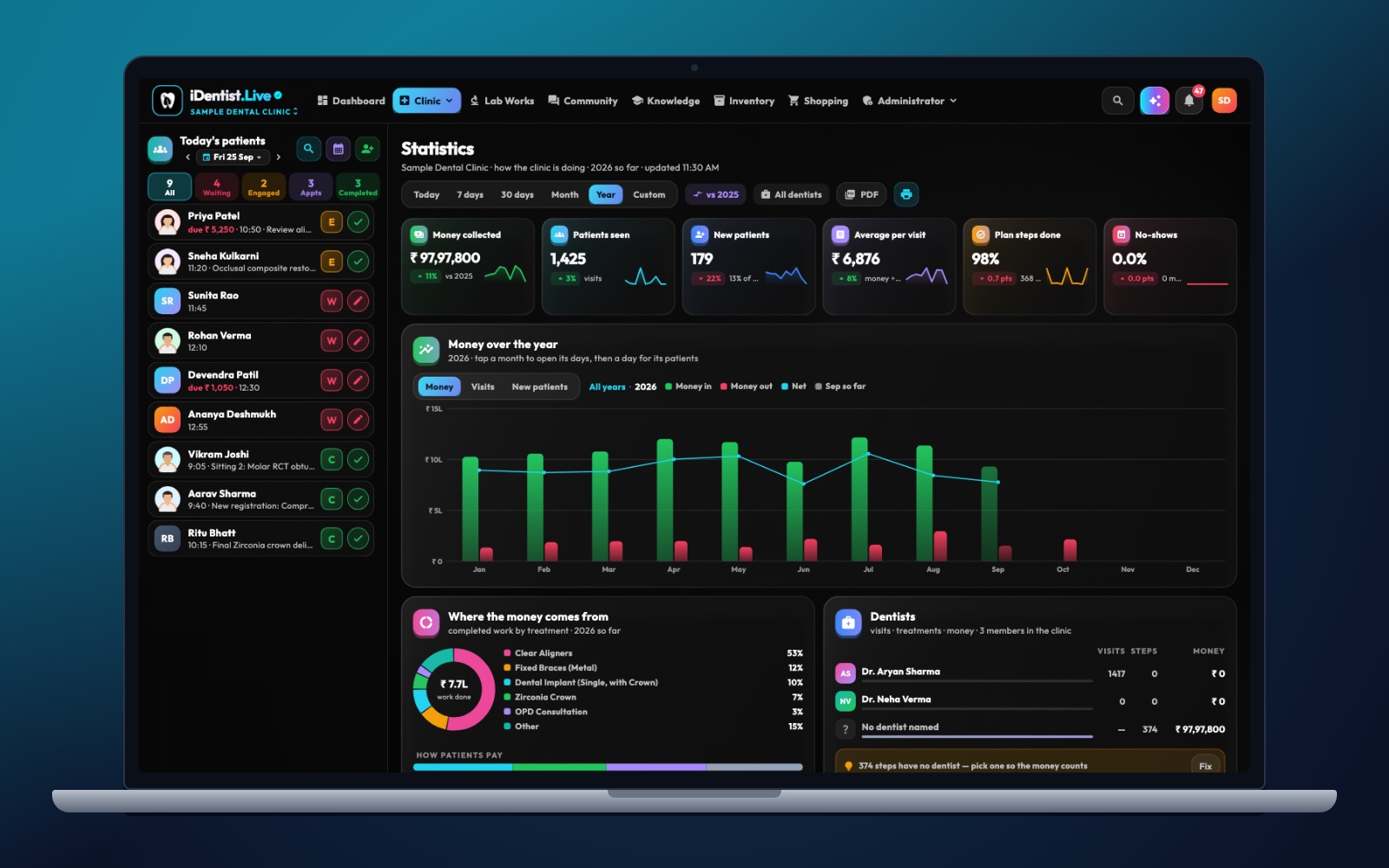Open the All years link

(607, 386)
